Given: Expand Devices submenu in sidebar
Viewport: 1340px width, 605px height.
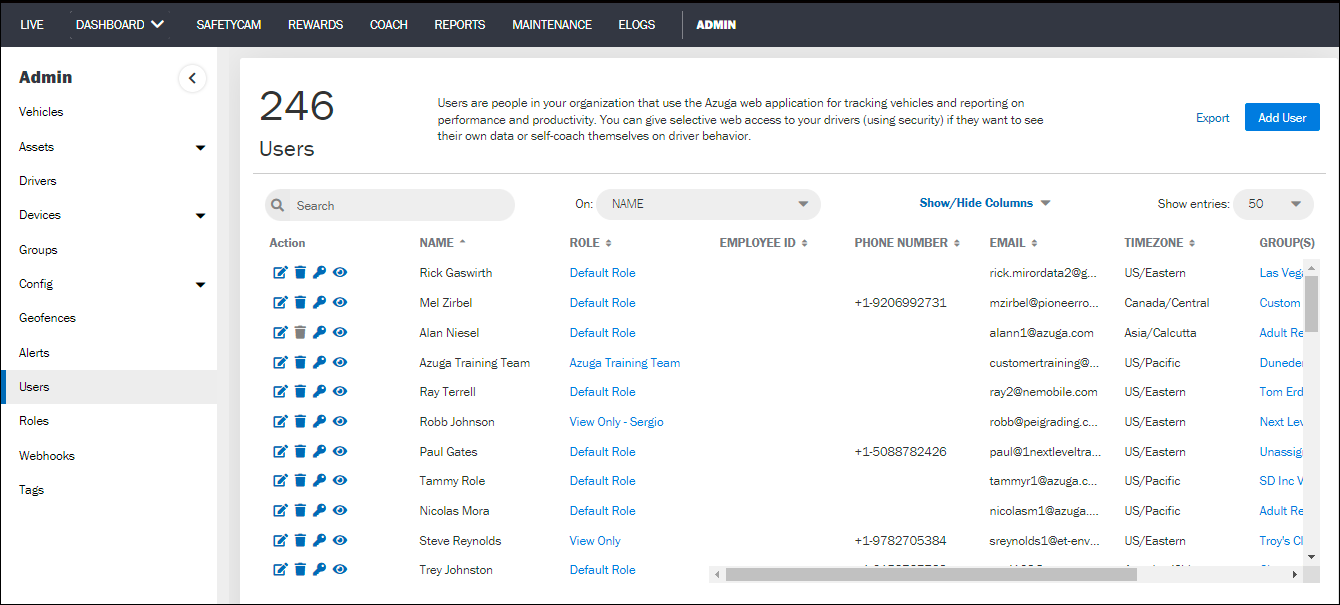Looking at the screenshot, I should (x=200, y=216).
